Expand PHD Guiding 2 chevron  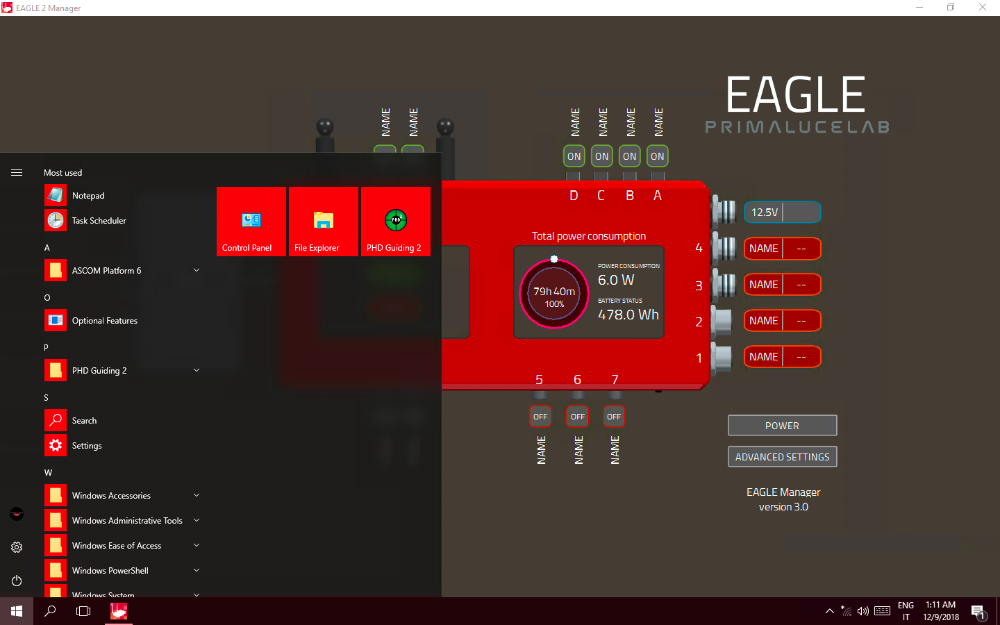[x=196, y=370]
